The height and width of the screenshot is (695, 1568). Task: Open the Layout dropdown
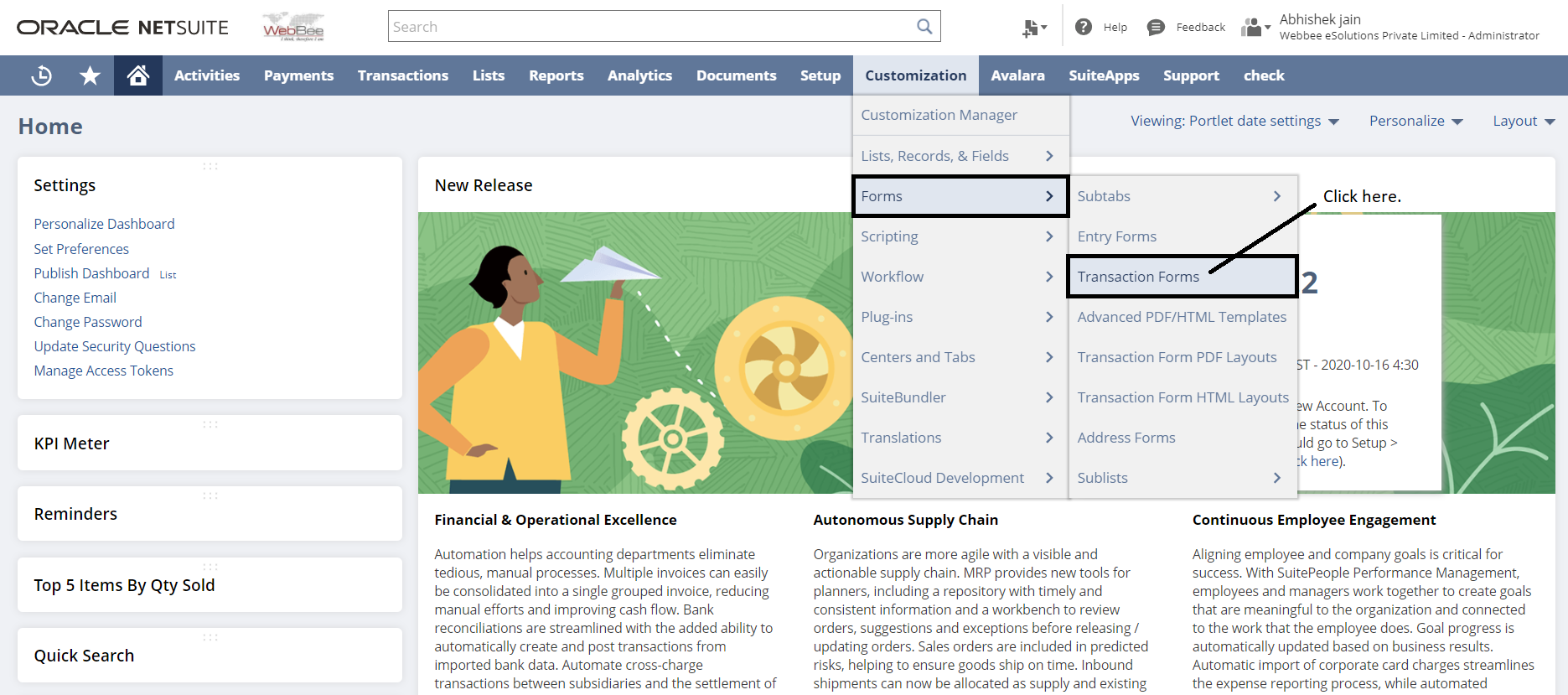(1524, 121)
